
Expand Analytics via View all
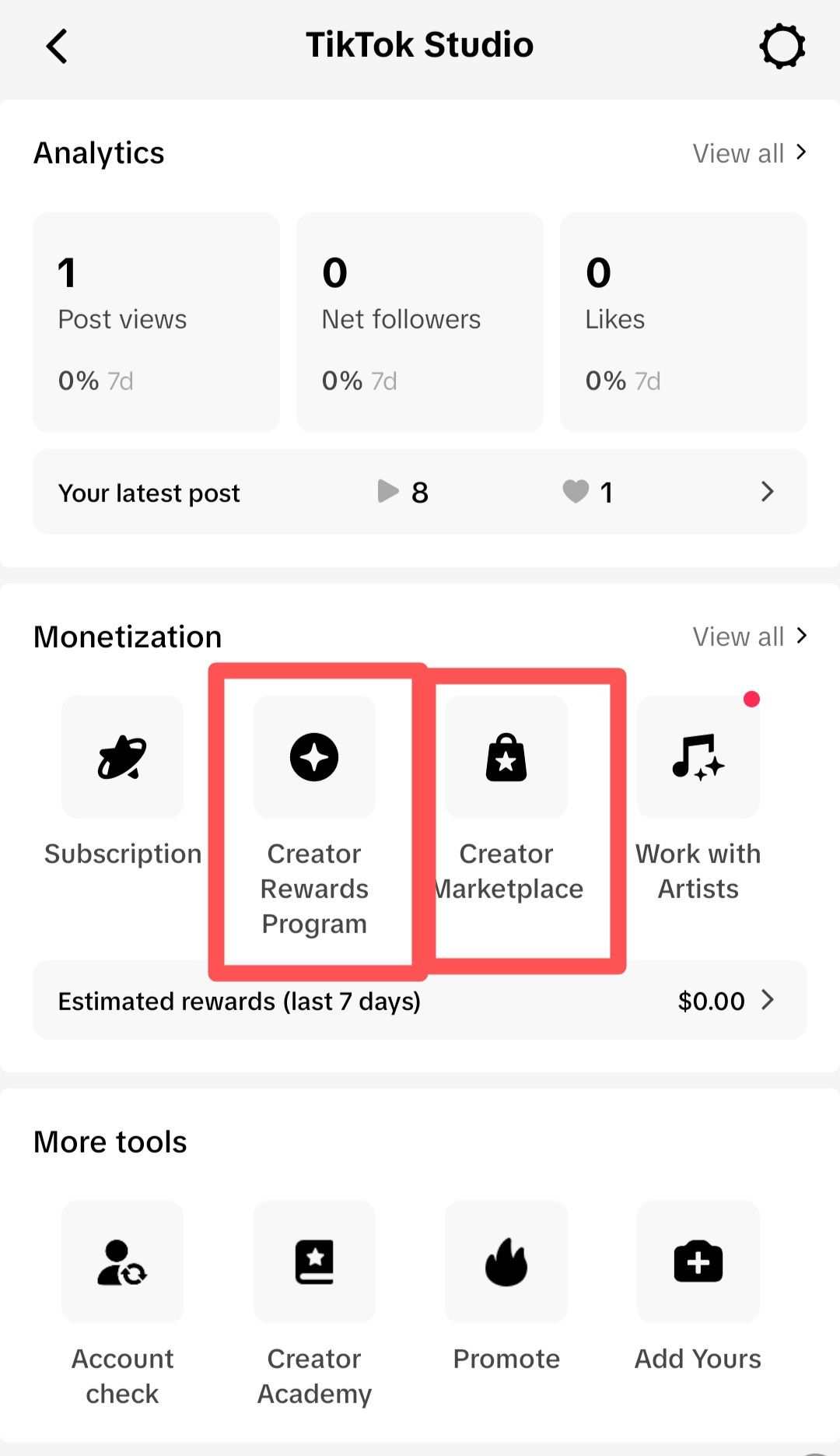pos(749,153)
